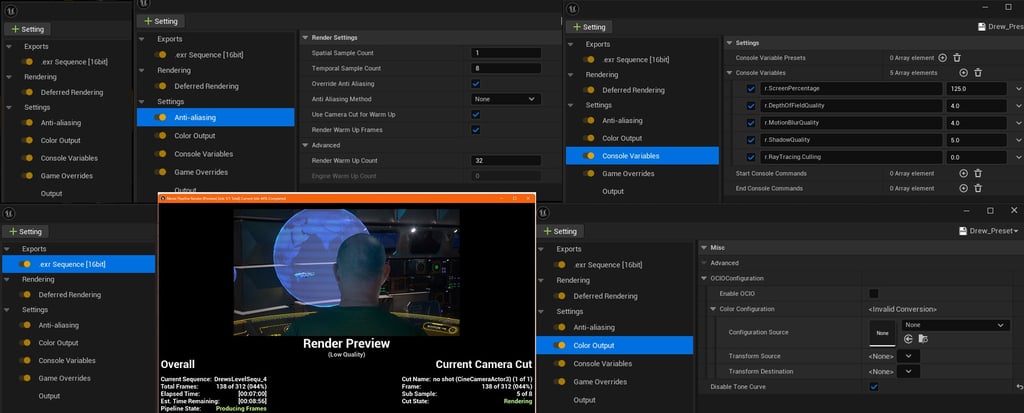Uncheck the r.ScreenPercentage console variable
The image size is (1024, 413).
click(x=751, y=88)
